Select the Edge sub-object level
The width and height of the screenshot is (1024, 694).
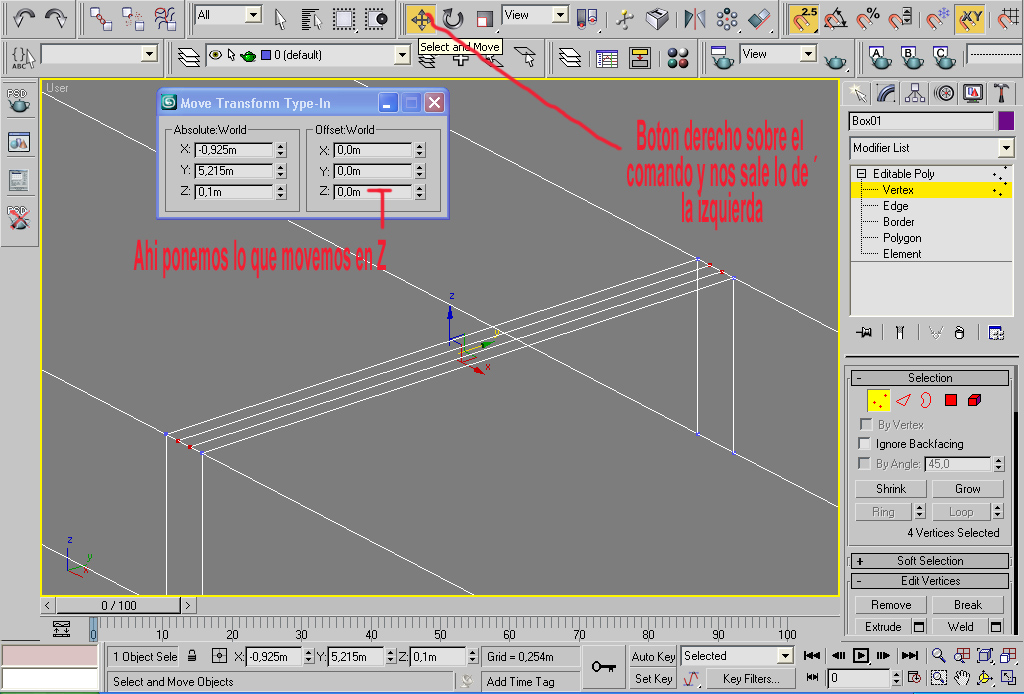(x=895, y=206)
